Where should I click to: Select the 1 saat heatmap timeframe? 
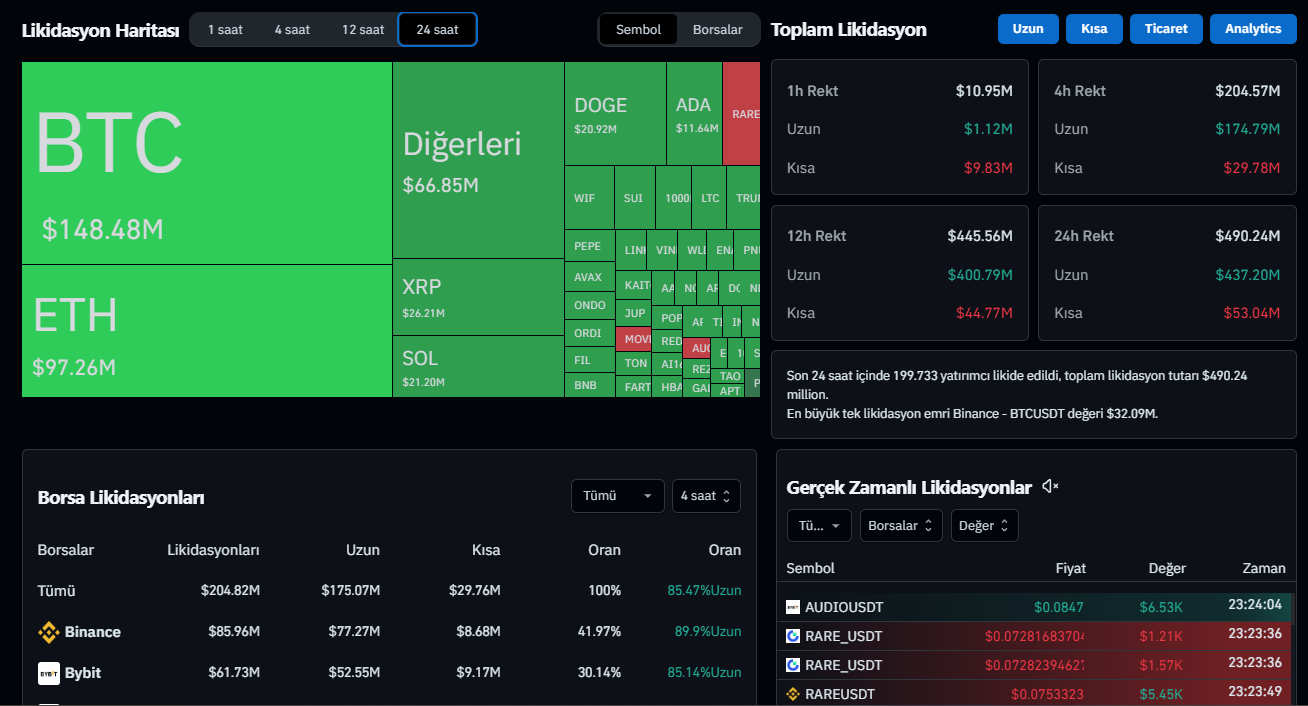pos(225,30)
